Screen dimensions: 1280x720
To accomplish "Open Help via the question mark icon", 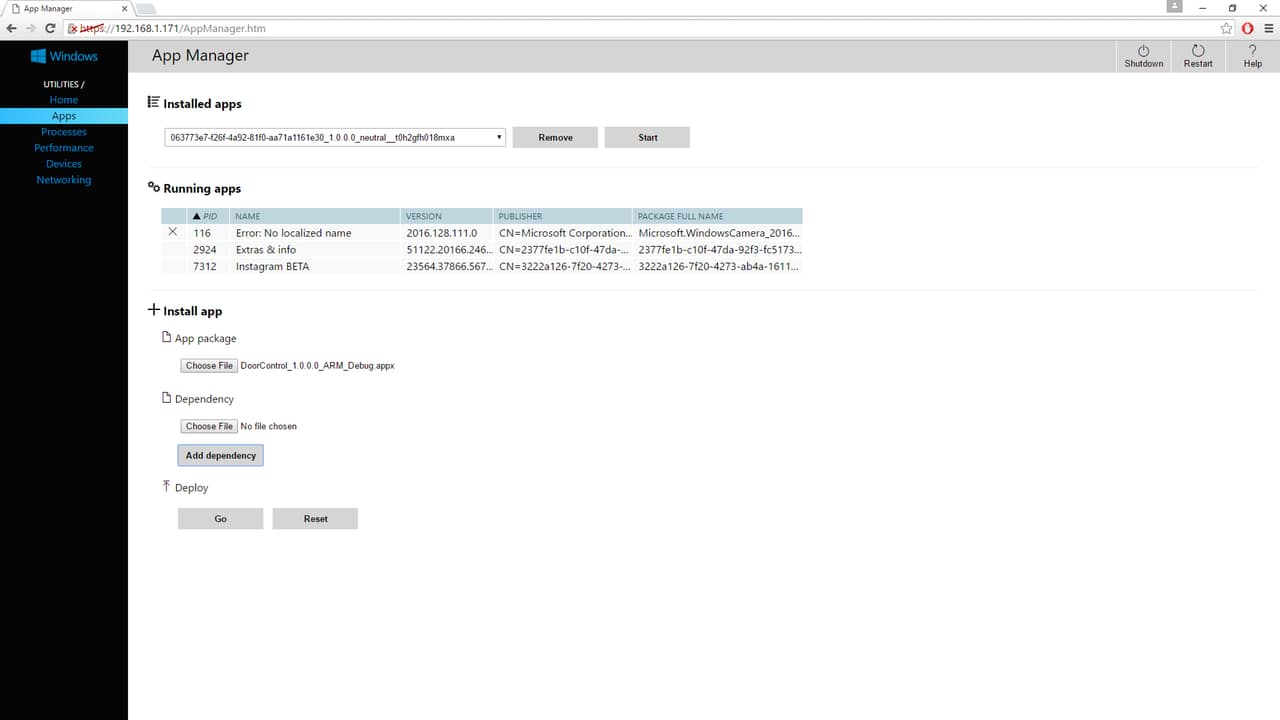I will [x=1252, y=50].
